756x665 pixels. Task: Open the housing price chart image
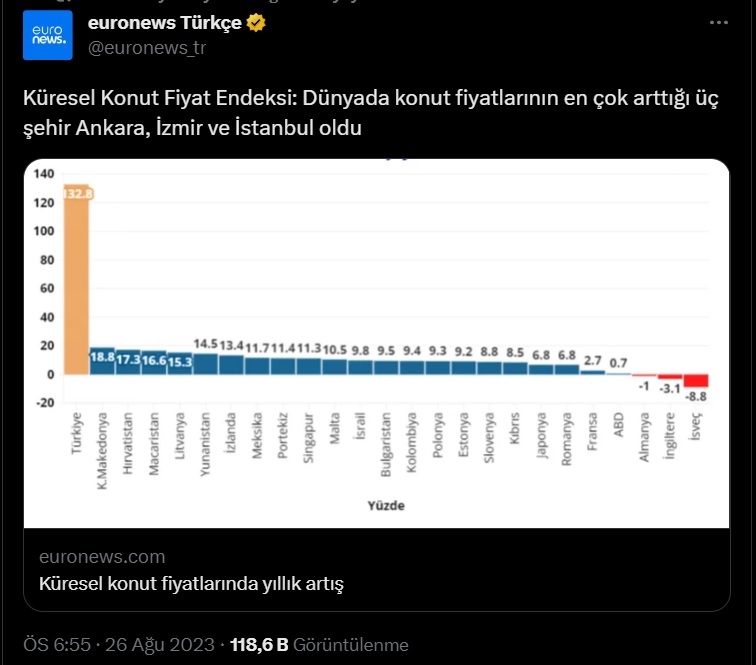tap(377, 343)
